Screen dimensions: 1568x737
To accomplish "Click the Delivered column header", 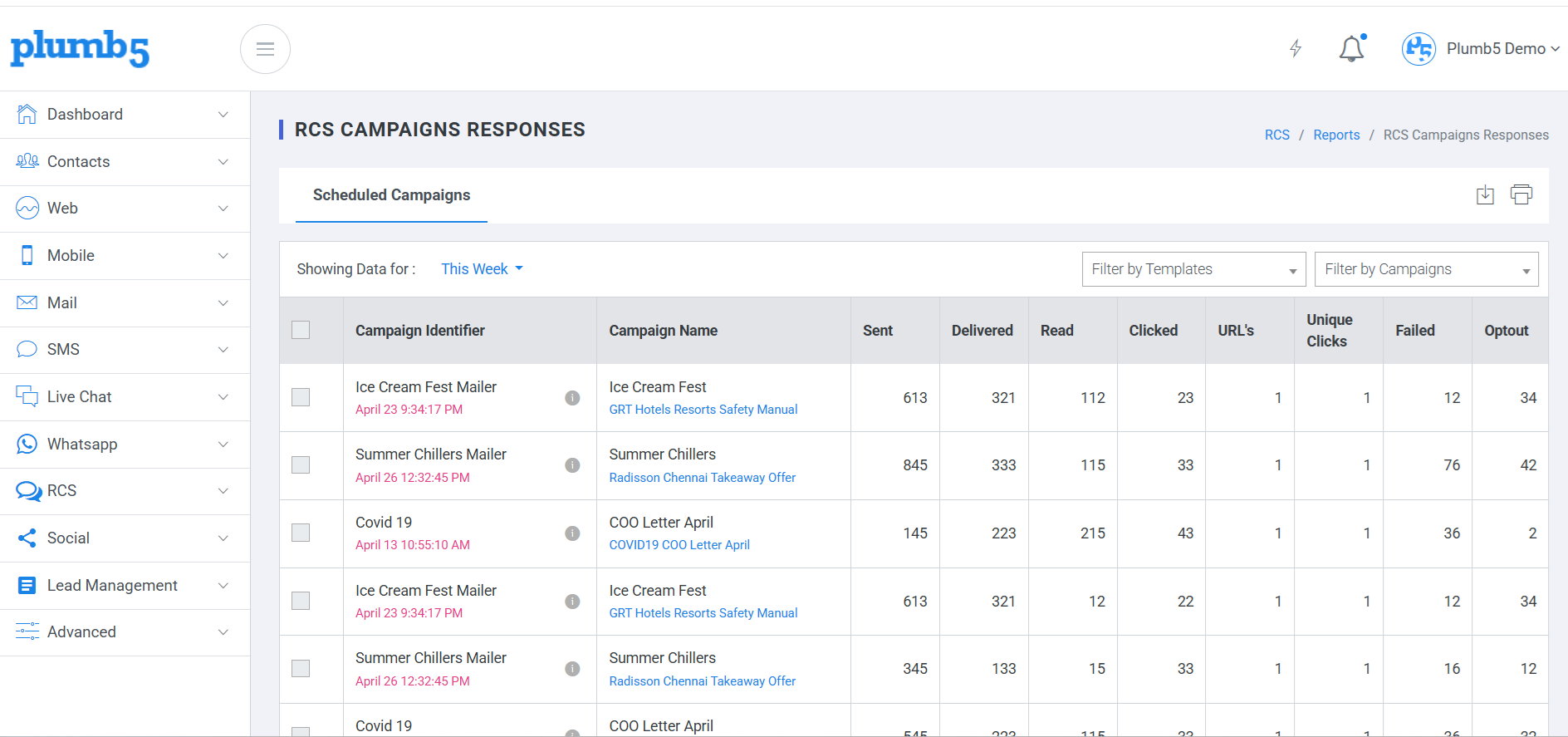I will (982, 331).
